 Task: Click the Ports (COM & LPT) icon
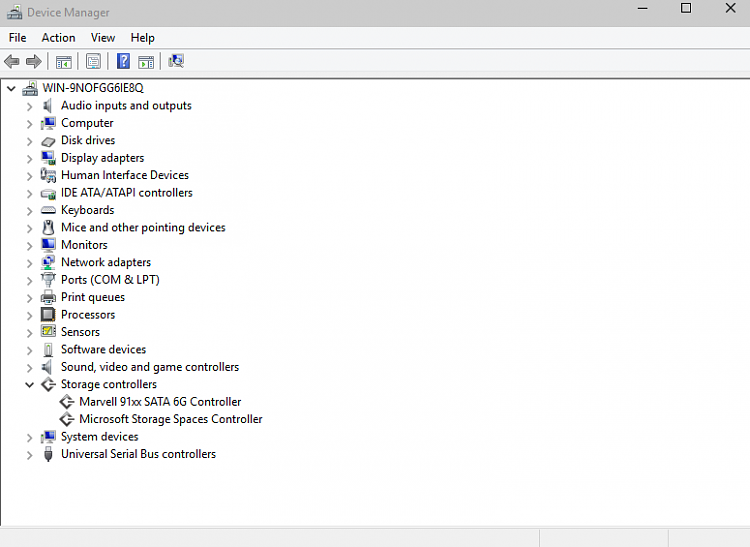tap(48, 280)
